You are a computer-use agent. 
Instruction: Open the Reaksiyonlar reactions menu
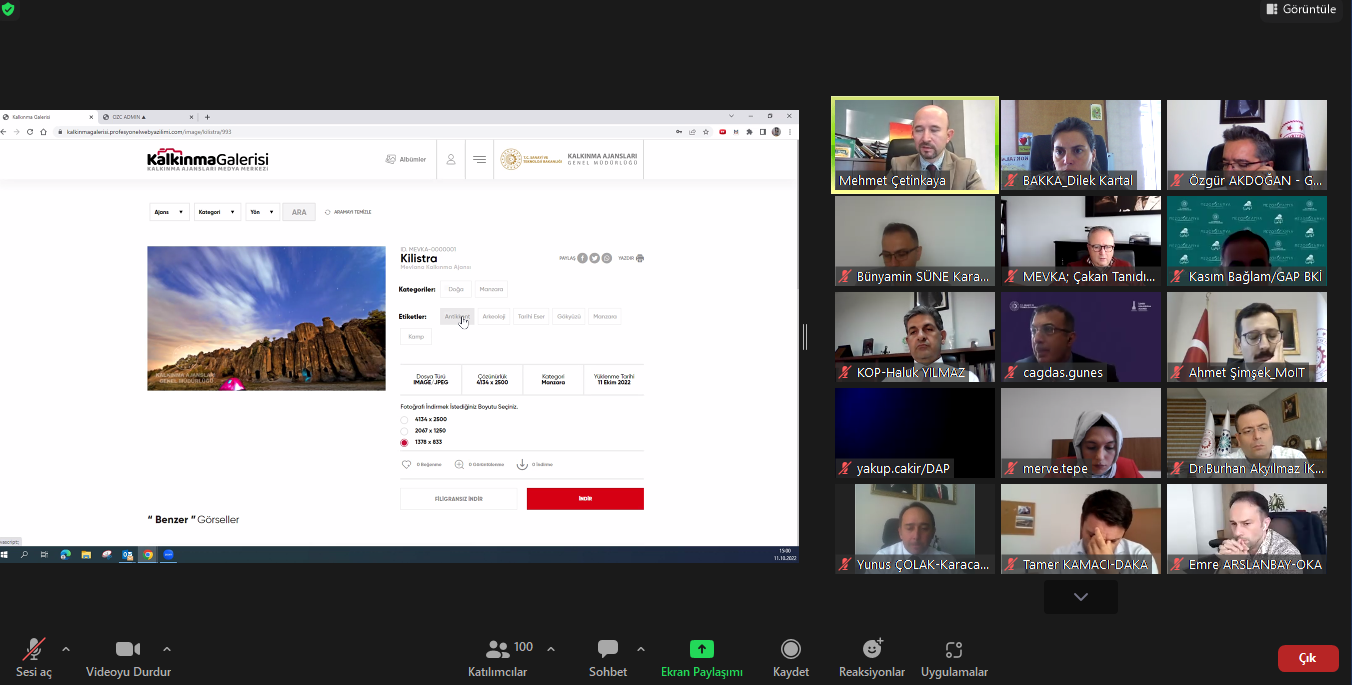click(x=871, y=650)
